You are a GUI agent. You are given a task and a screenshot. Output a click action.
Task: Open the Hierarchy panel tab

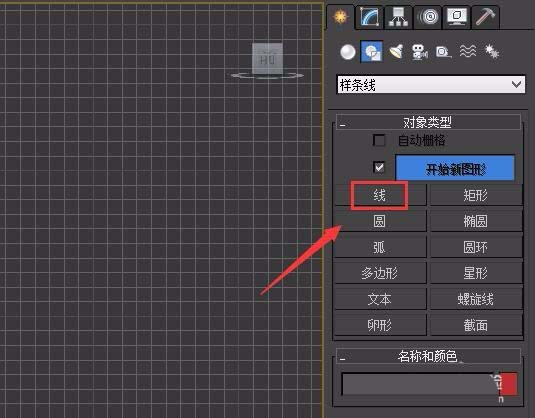click(x=398, y=16)
